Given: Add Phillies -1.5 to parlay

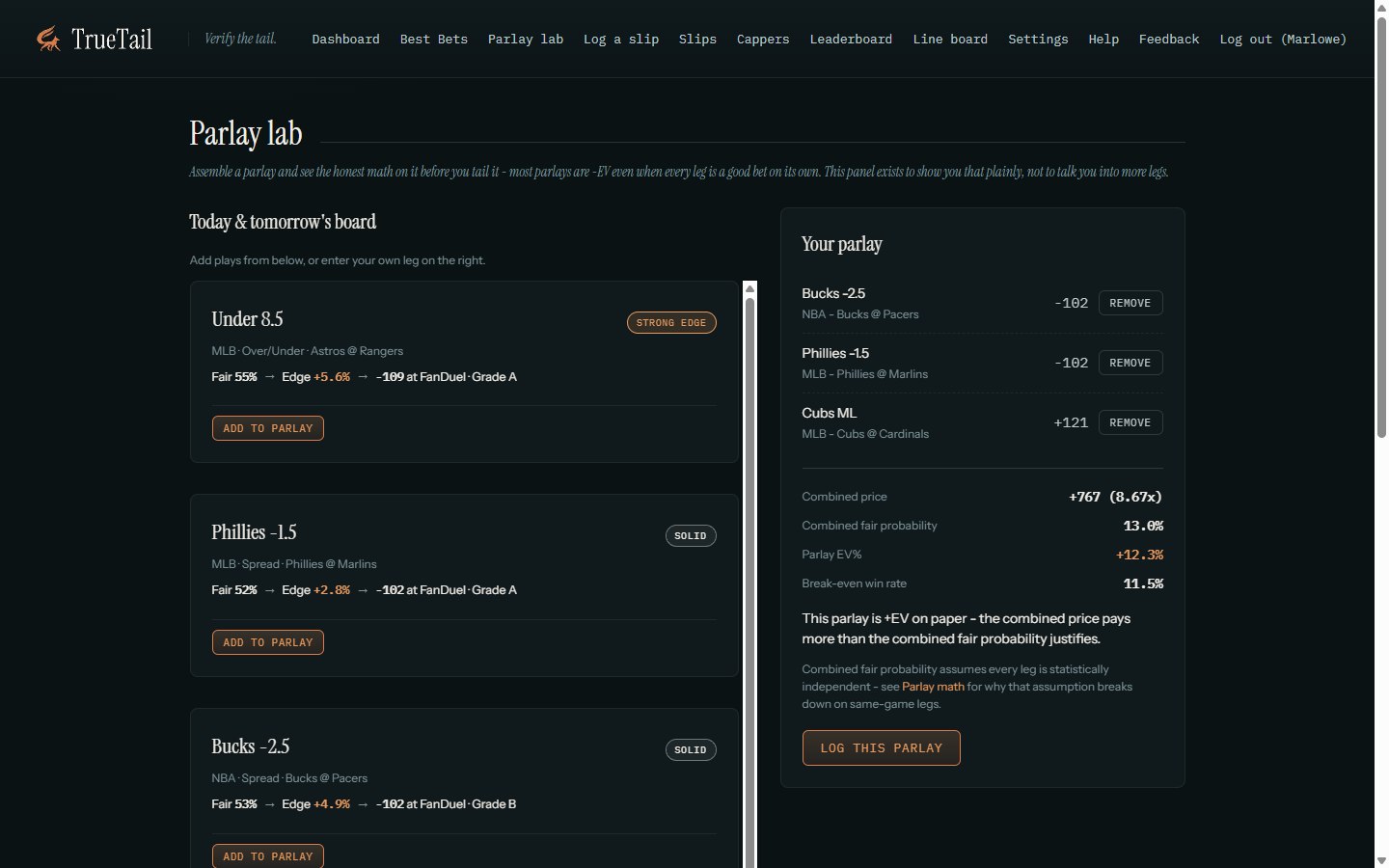Looking at the screenshot, I should (268, 642).
